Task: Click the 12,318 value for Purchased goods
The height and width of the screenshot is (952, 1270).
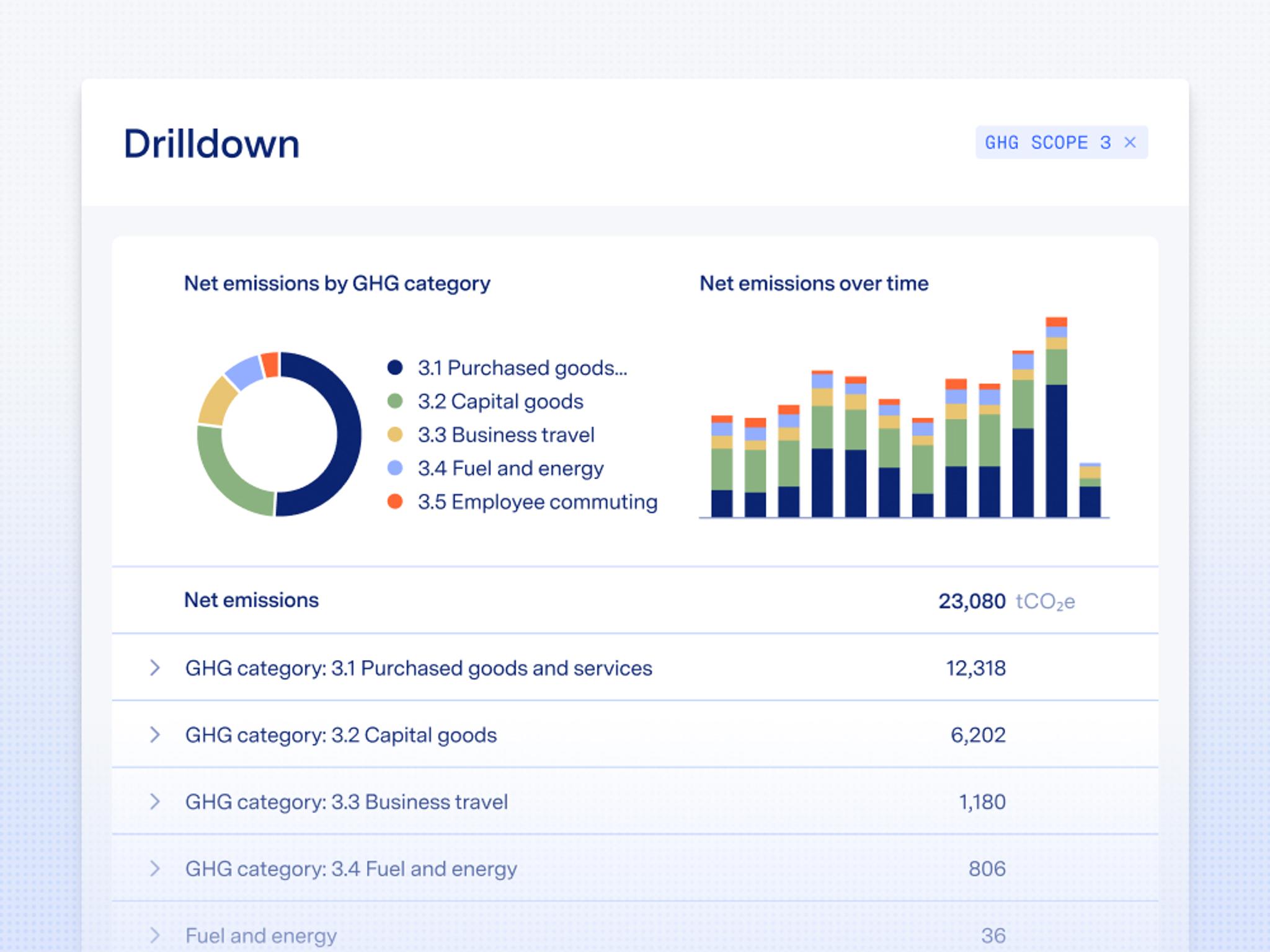Action: (x=975, y=668)
